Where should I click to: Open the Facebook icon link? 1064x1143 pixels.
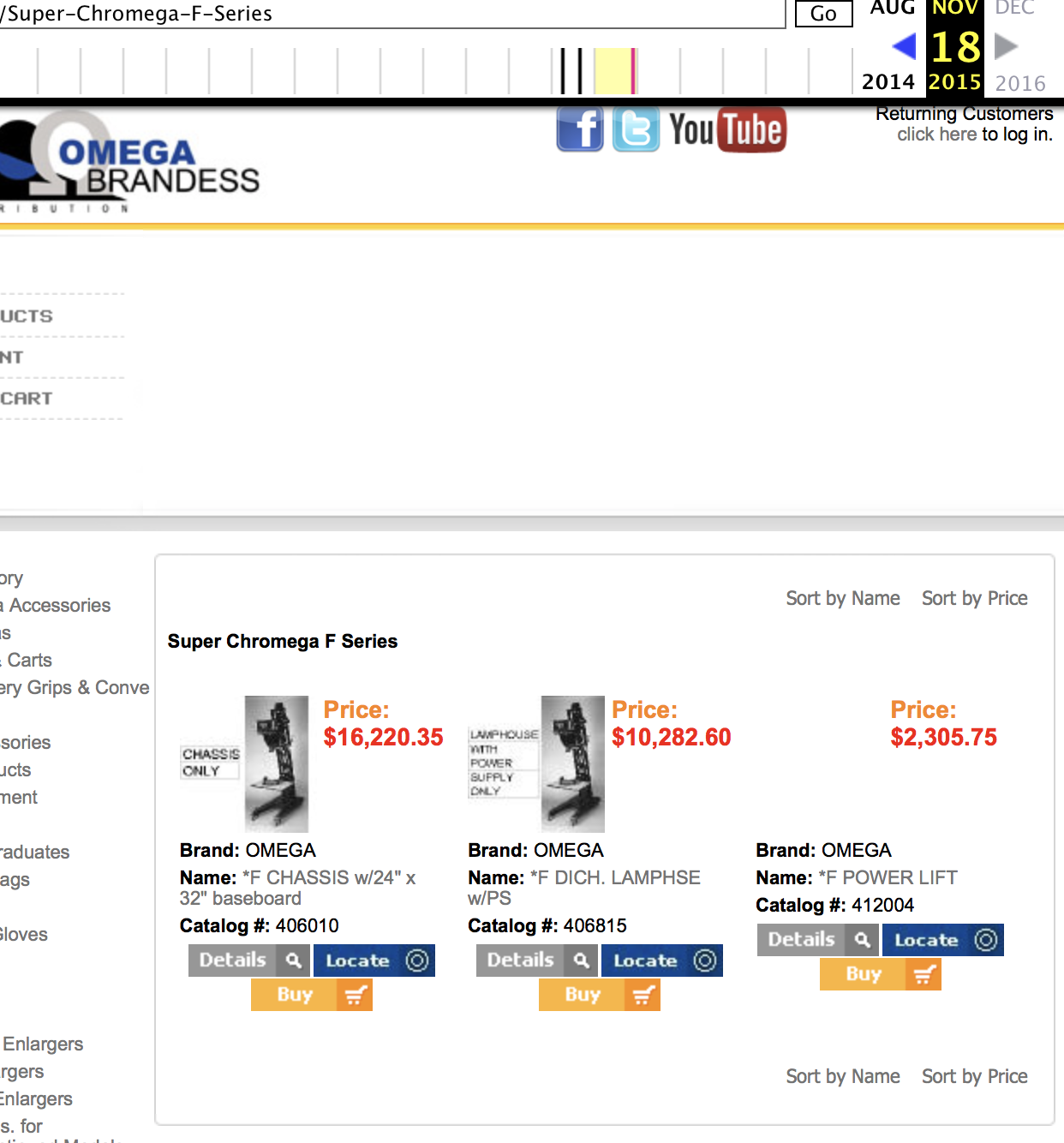click(580, 130)
